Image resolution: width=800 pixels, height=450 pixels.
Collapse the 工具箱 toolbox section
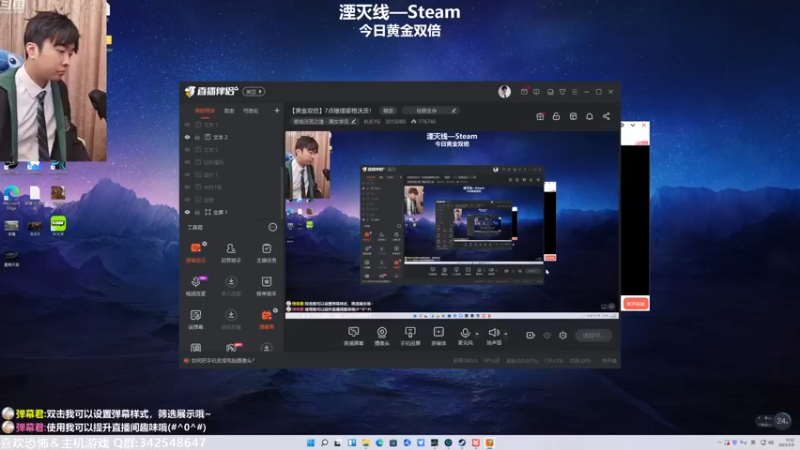(273, 227)
